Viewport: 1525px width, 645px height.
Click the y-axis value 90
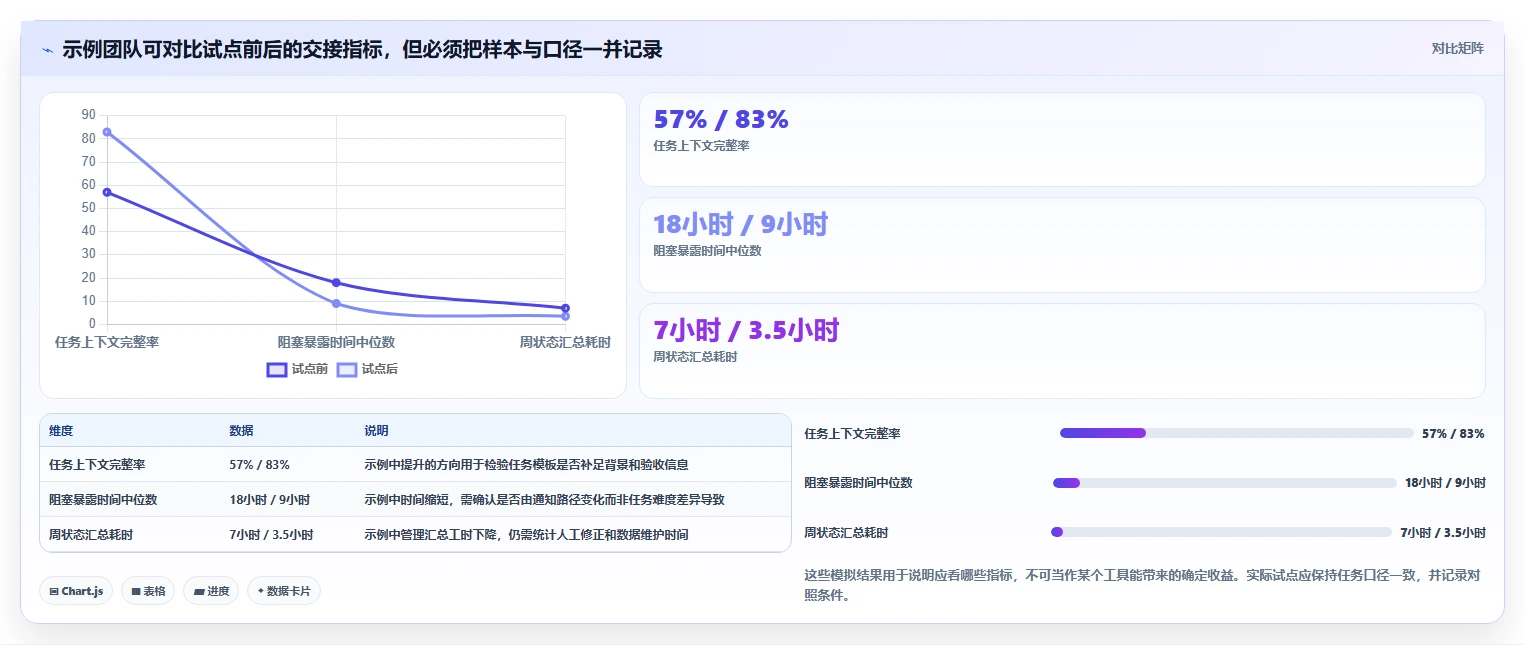click(x=89, y=115)
